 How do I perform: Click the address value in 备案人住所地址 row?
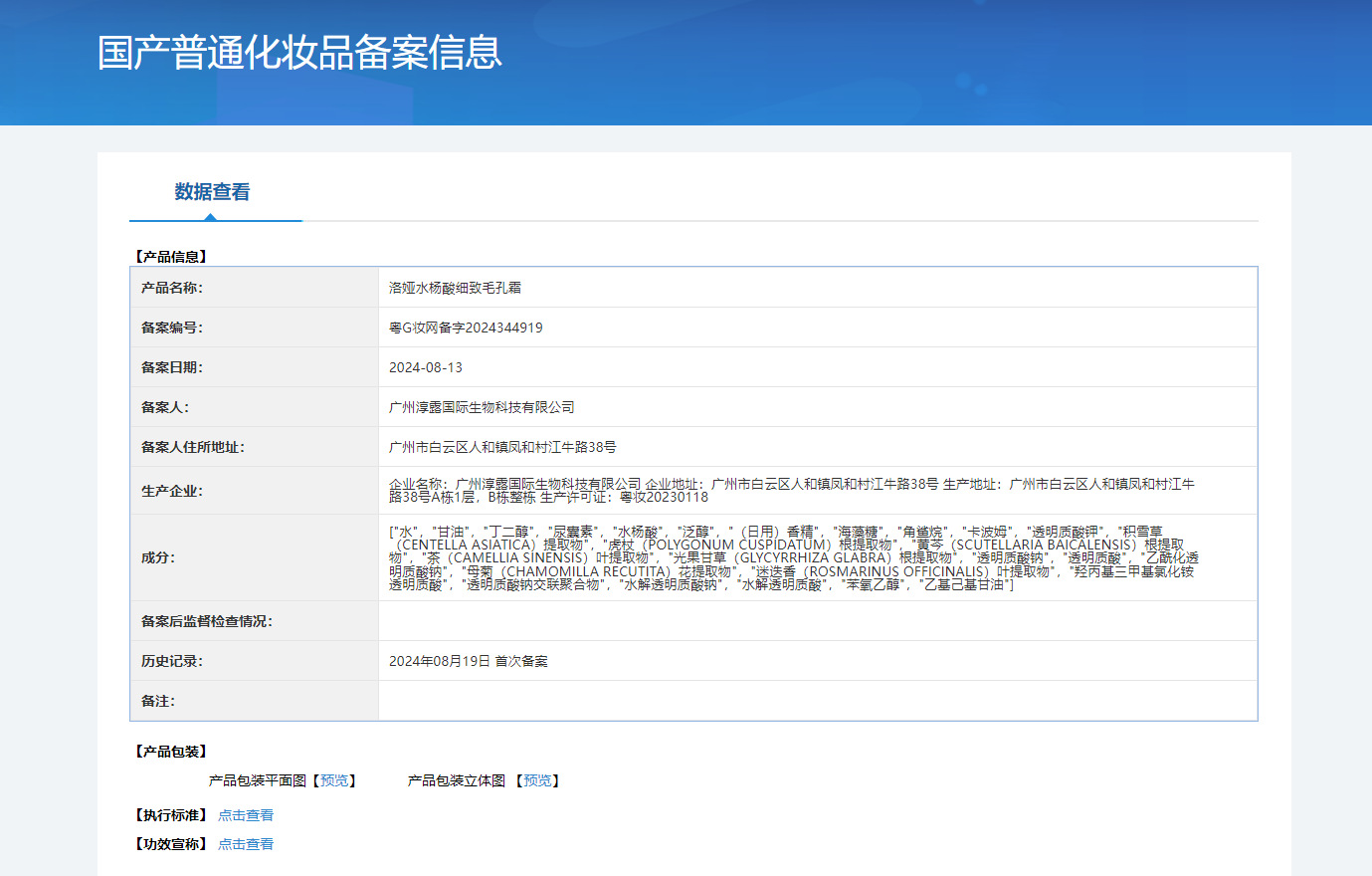coord(502,447)
